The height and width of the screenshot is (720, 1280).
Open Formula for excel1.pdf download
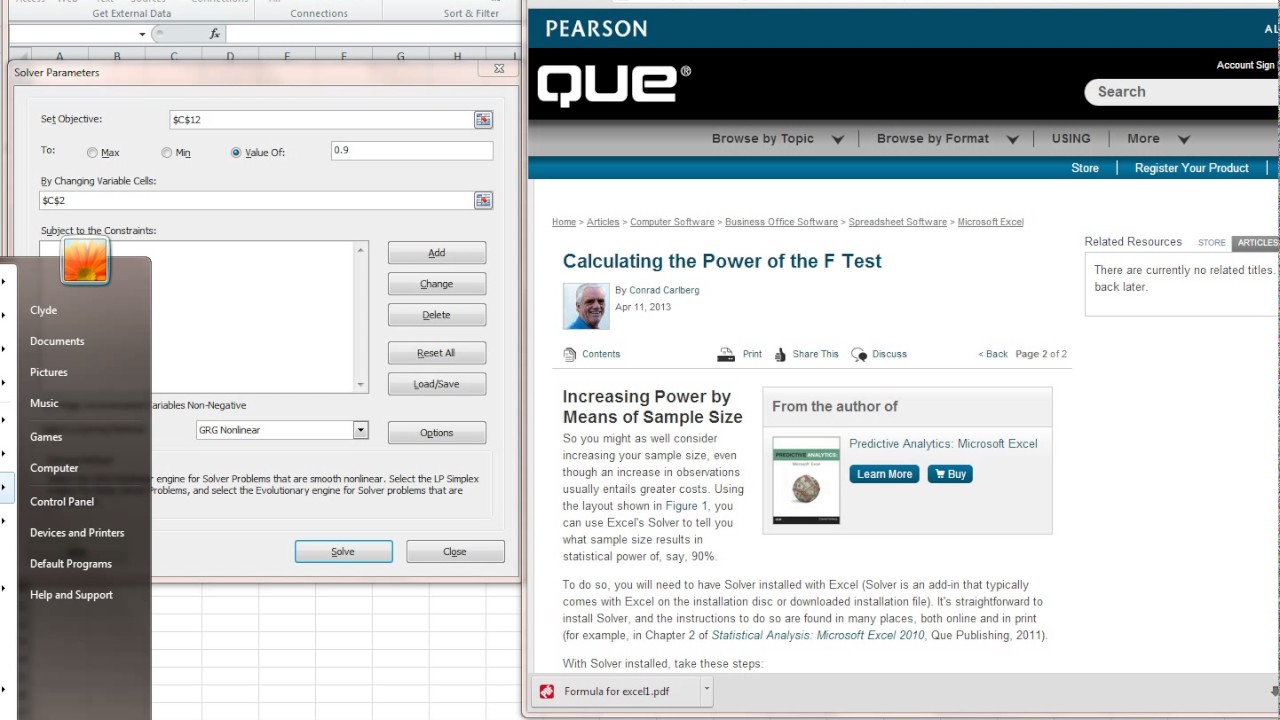(x=617, y=691)
